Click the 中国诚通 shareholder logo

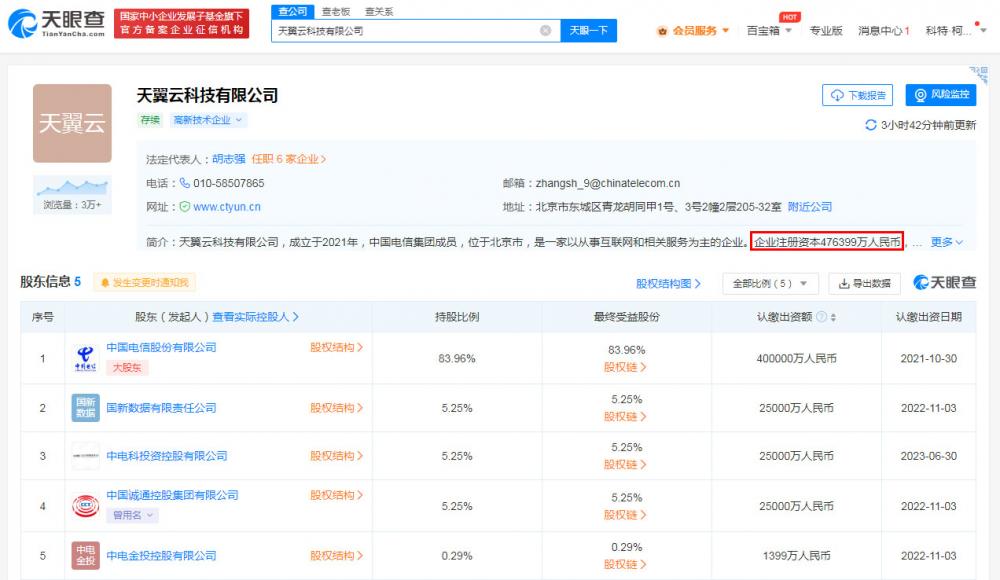tap(85, 506)
